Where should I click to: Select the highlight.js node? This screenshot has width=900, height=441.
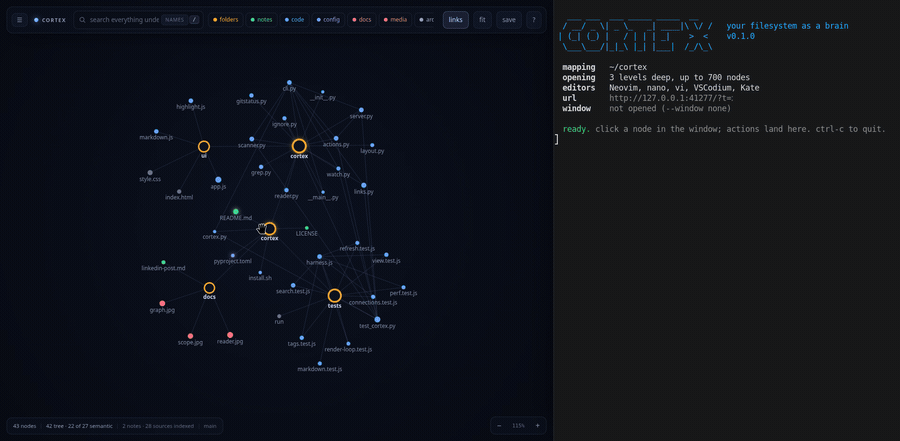tap(191, 101)
